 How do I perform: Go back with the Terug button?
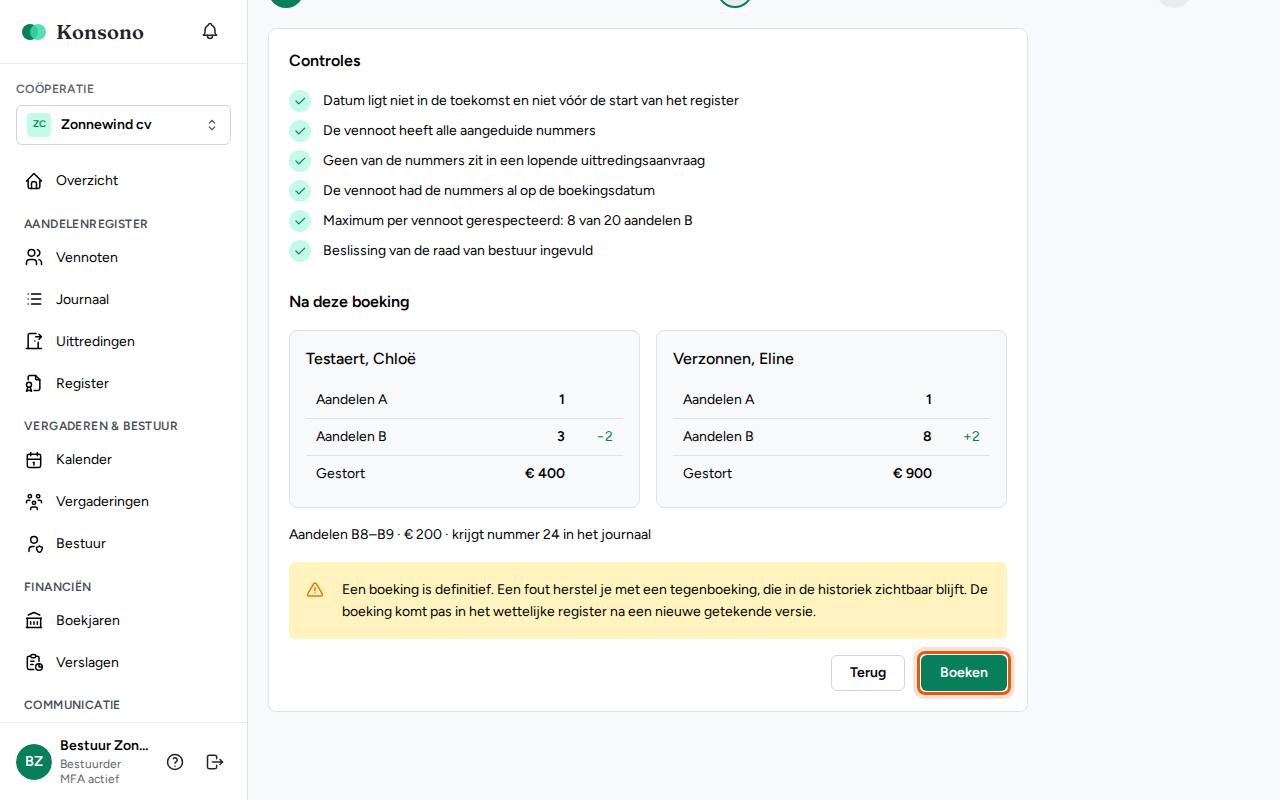pyautogui.click(x=868, y=673)
